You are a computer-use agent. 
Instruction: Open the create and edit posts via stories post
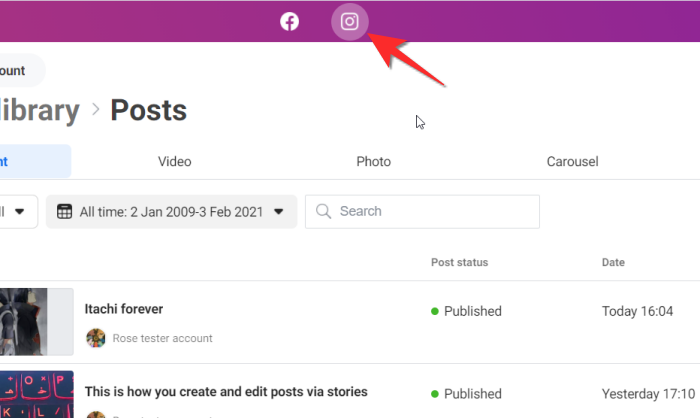click(226, 392)
